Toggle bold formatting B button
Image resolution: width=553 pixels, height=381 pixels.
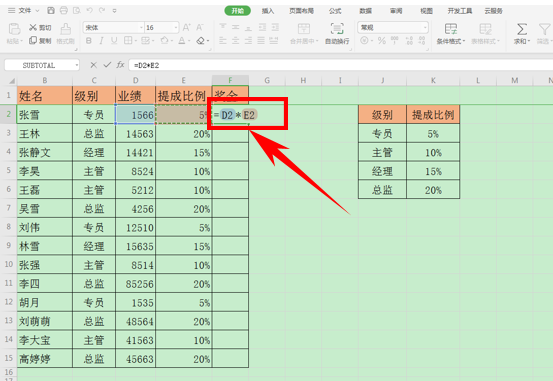coord(89,41)
